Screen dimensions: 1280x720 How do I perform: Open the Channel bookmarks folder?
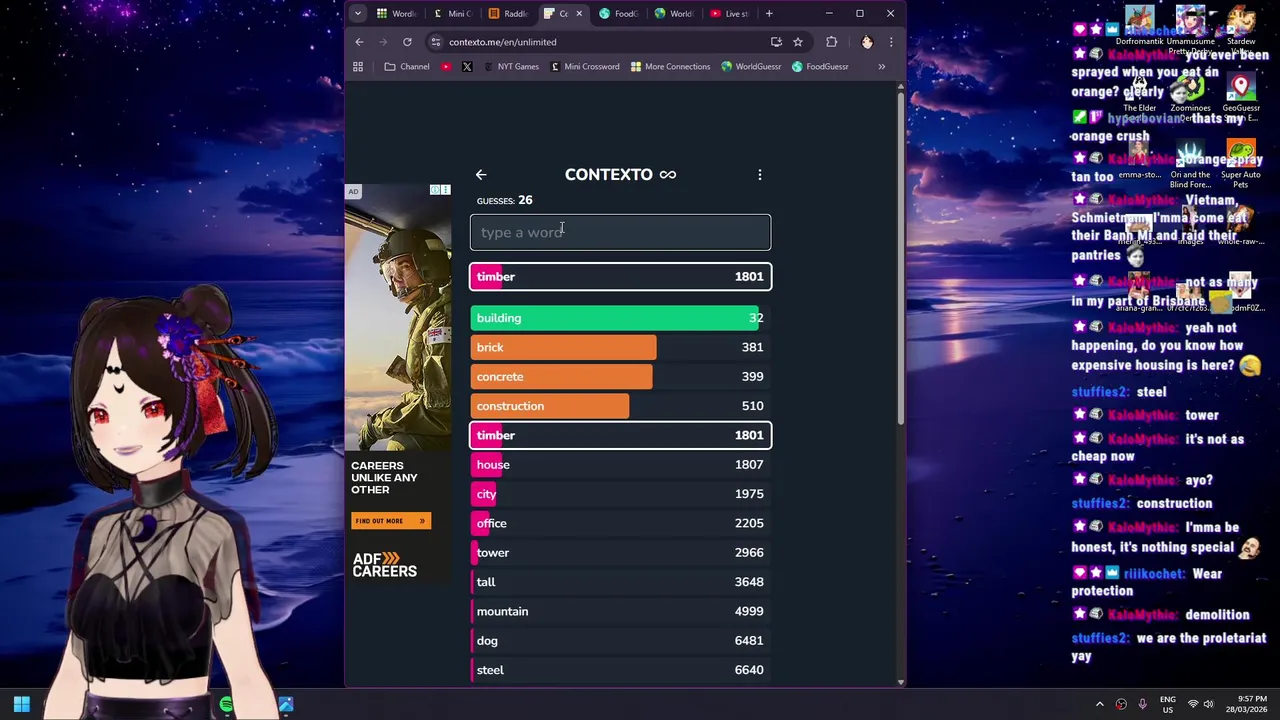(407, 67)
